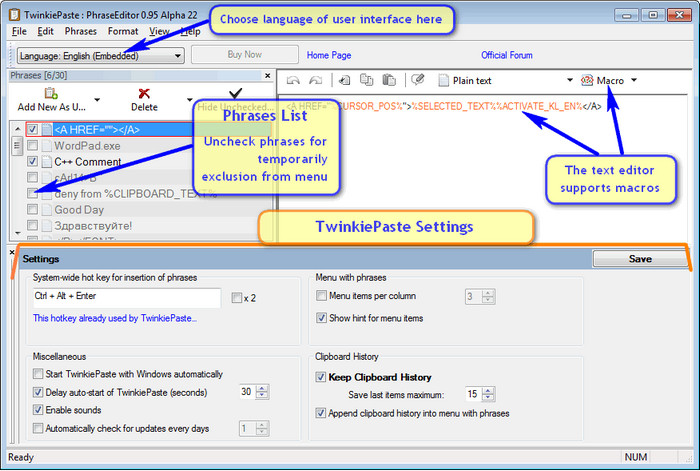Open the arrow next to Add New As U...

(x=97, y=100)
